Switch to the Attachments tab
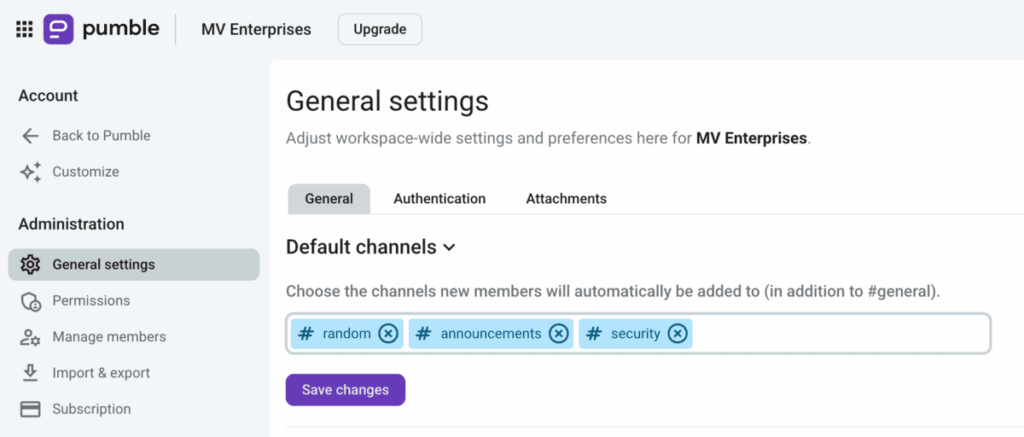The image size is (1024, 437). [x=566, y=199]
